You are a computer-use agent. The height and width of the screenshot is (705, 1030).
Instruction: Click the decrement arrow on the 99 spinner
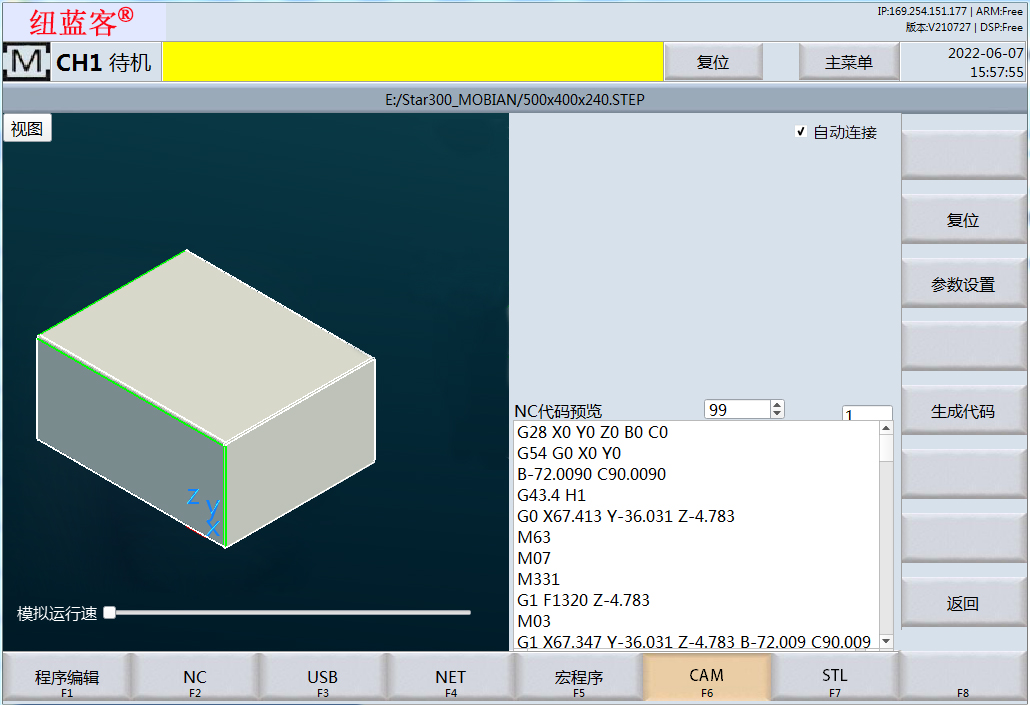click(777, 414)
